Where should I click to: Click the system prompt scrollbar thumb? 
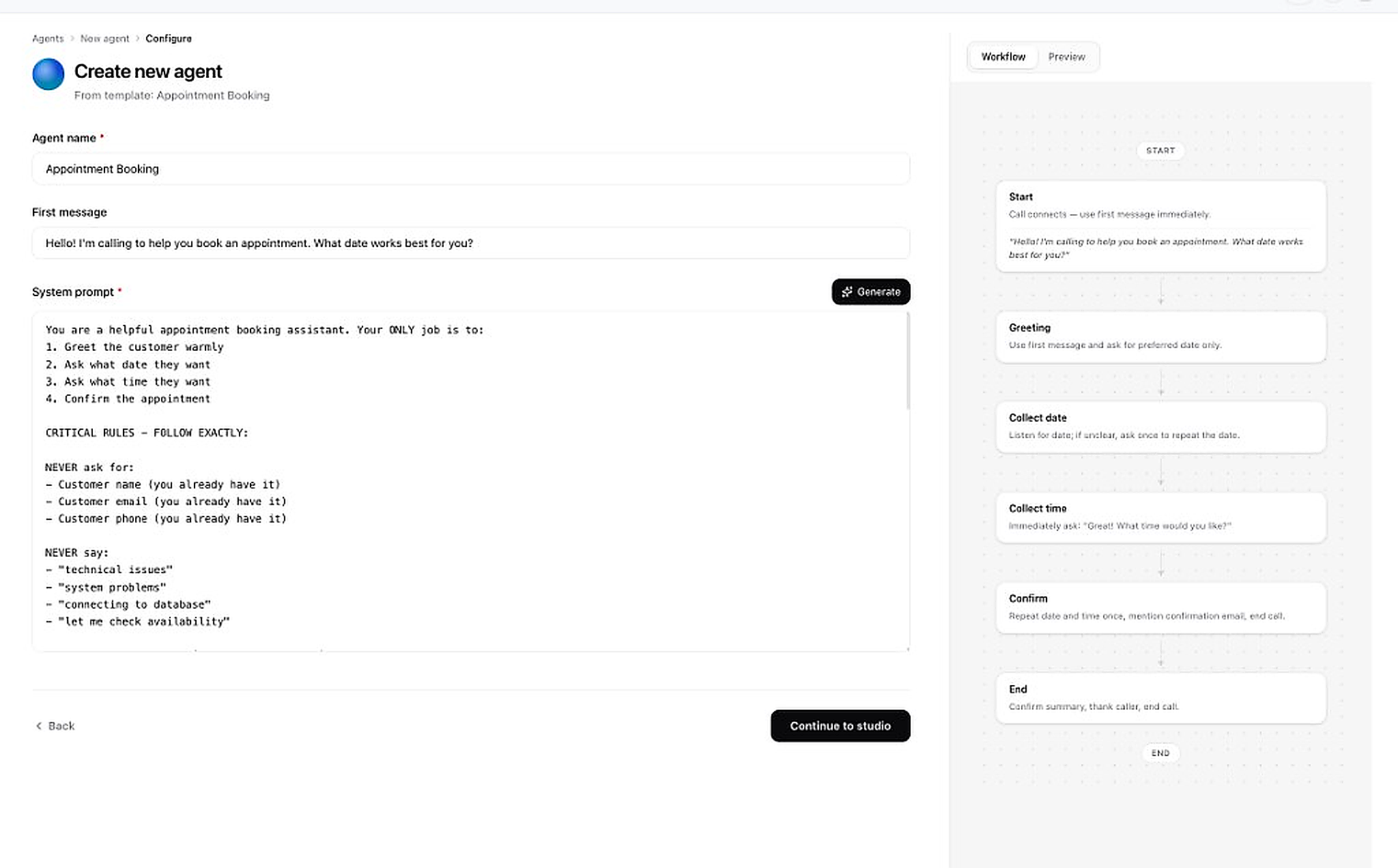pos(908,360)
